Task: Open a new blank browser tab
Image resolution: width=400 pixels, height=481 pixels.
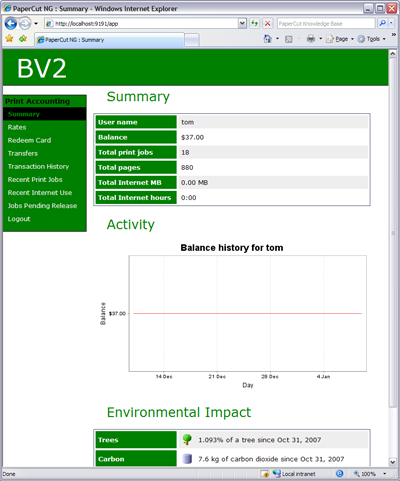Action: pos(192,40)
